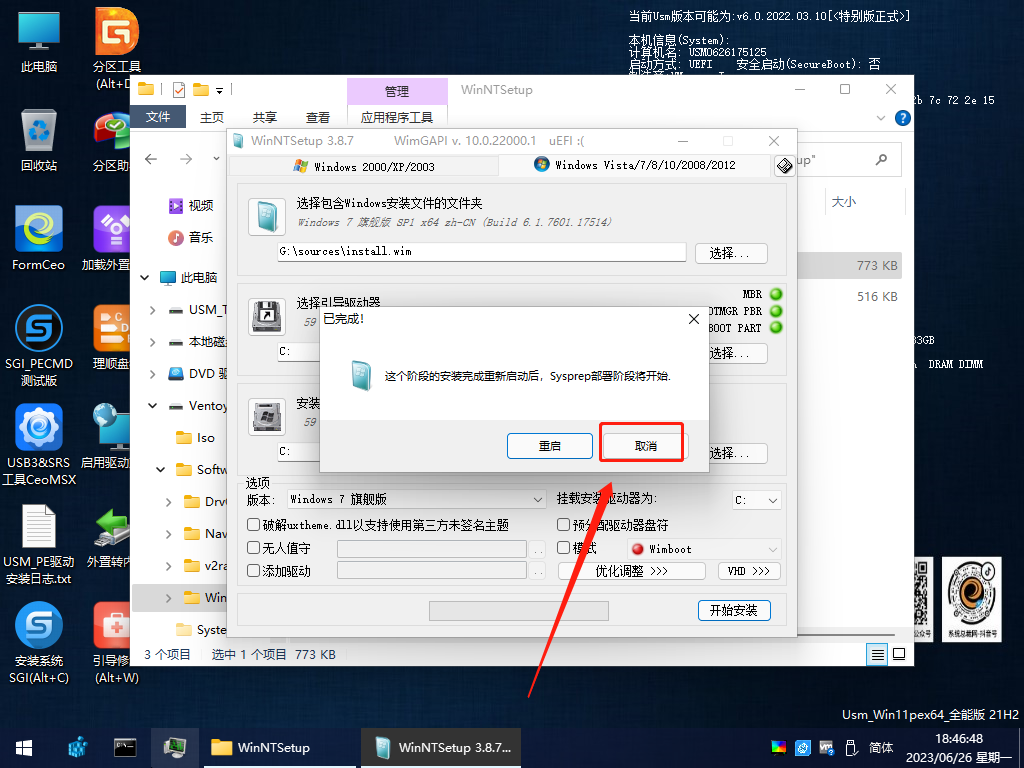Expand the 本地磁盘 tree node
1024x768 pixels.
point(153,342)
